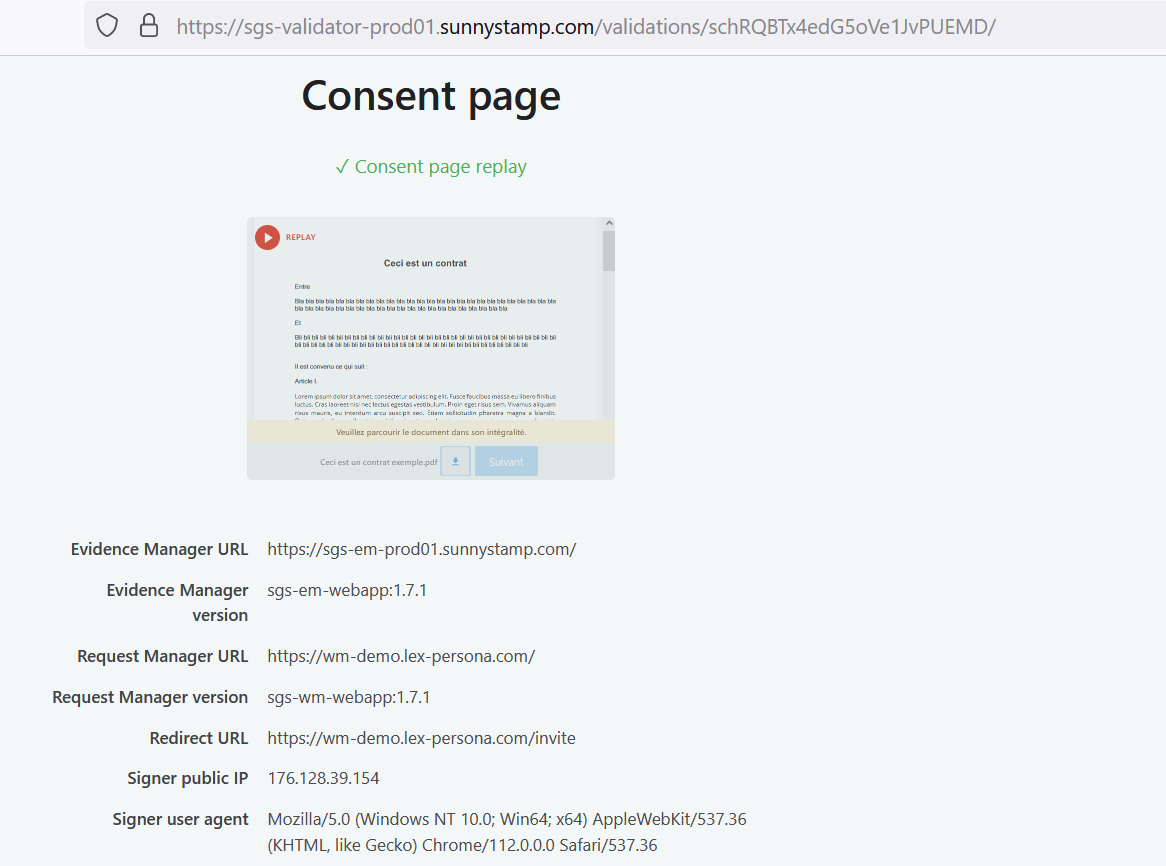Click the Suivant button
Image resolution: width=1166 pixels, height=866 pixels.
click(x=506, y=461)
